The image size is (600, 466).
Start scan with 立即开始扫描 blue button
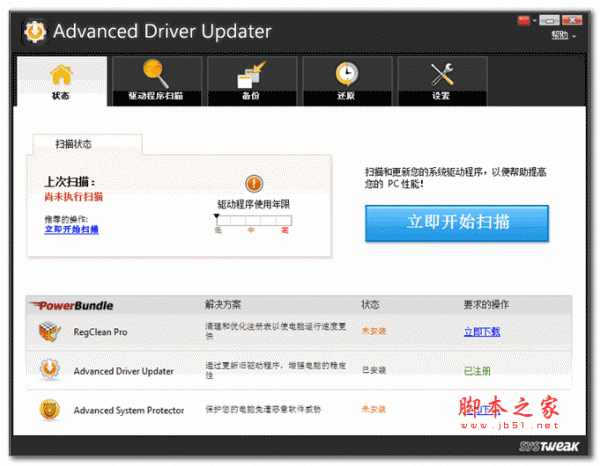(457, 223)
